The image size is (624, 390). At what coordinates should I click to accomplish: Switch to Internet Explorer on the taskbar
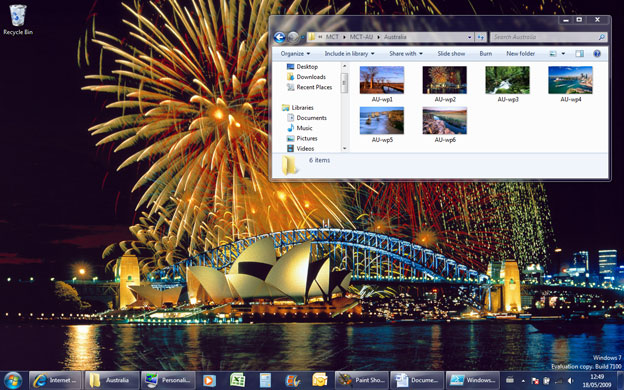click(x=55, y=380)
